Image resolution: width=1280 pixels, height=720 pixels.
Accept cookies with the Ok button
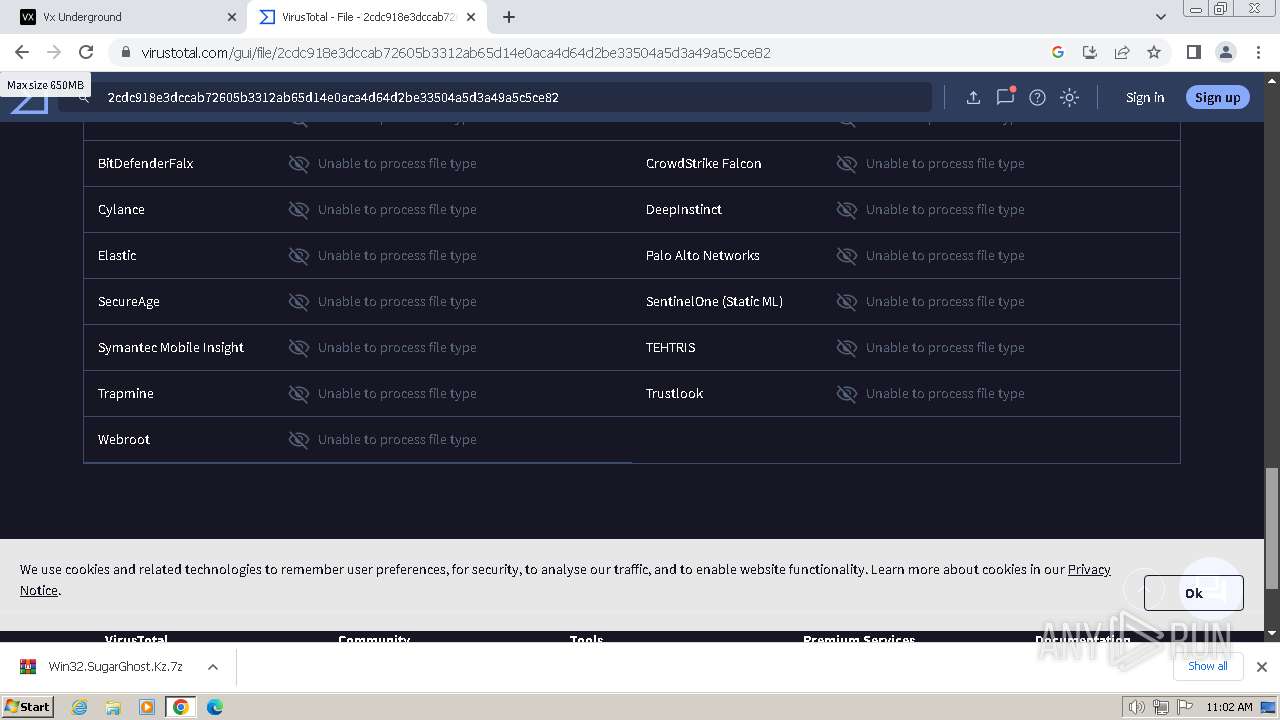click(x=1193, y=593)
